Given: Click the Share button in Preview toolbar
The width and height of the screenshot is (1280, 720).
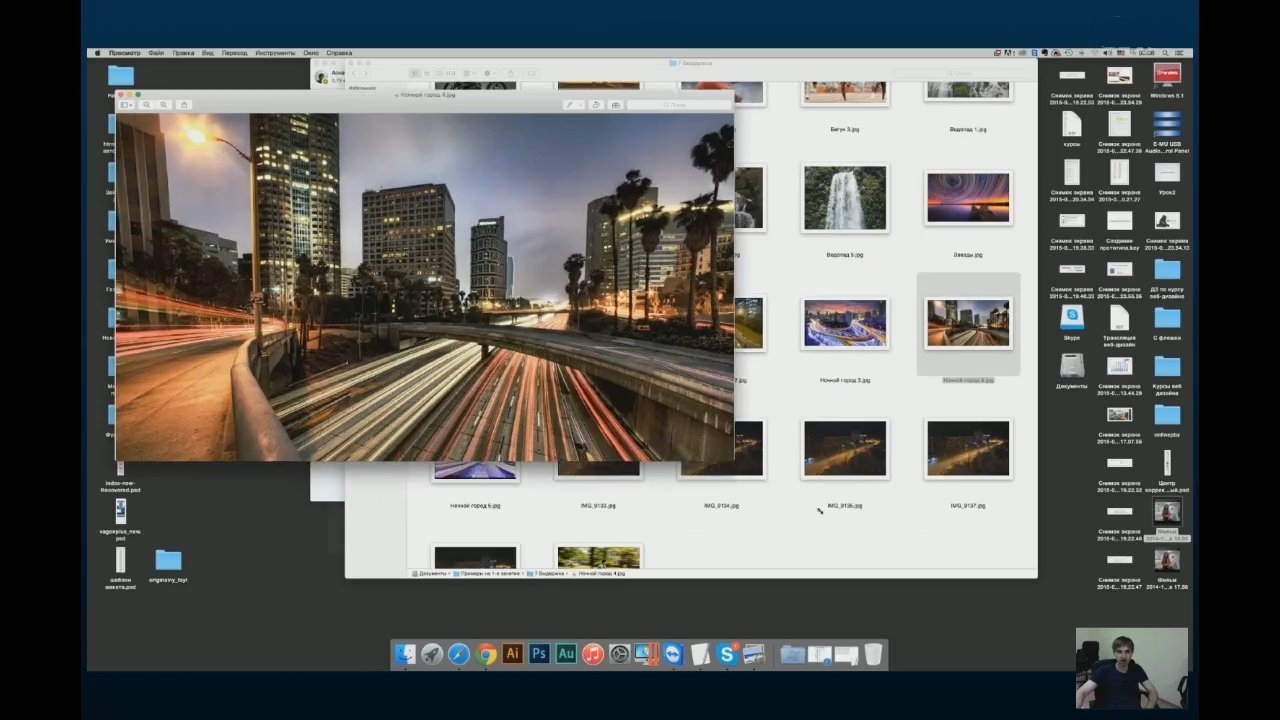Looking at the screenshot, I should click(184, 104).
